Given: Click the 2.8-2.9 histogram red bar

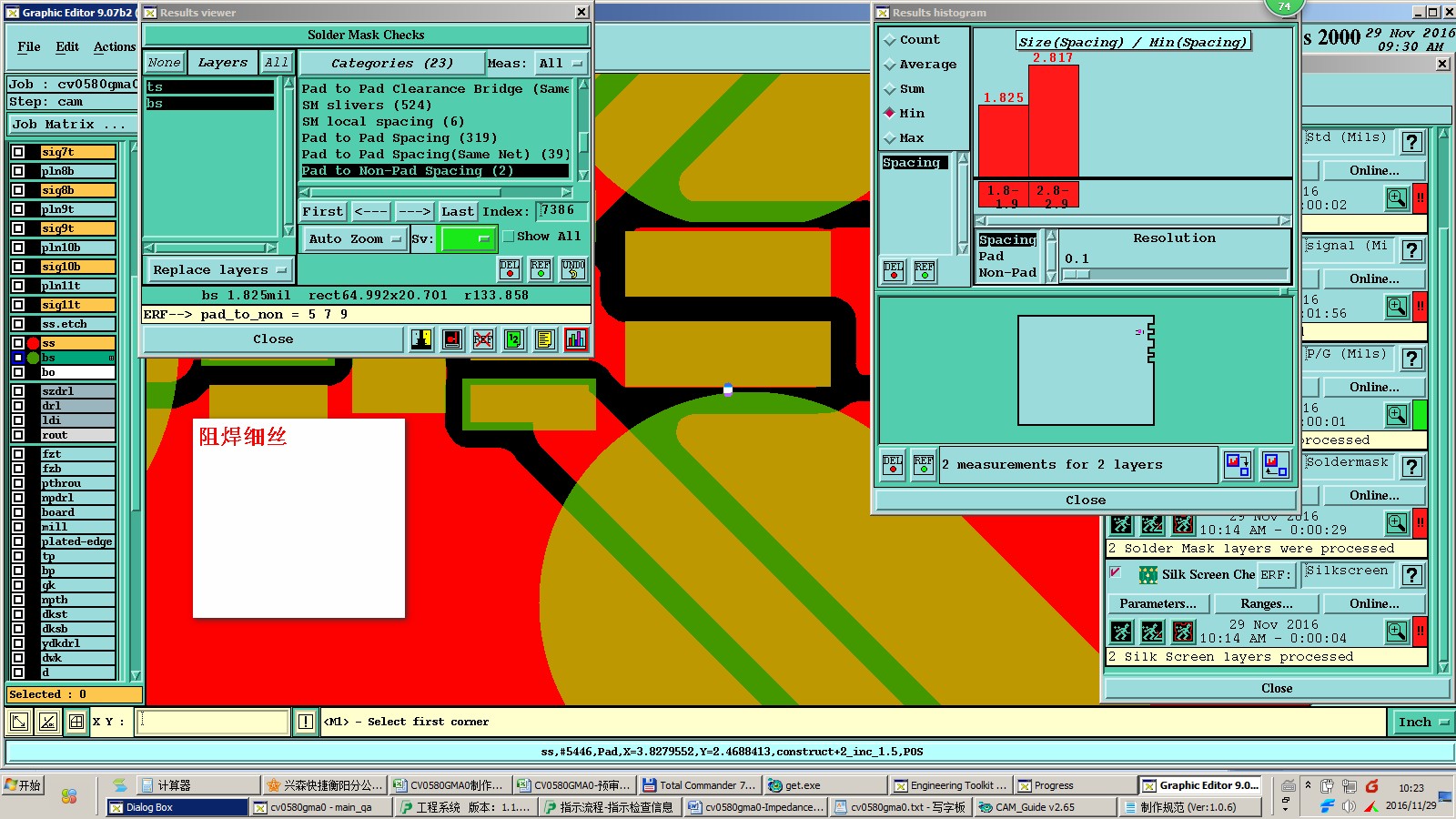Looking at the screenshot, I should click(x=1054, y=120).
